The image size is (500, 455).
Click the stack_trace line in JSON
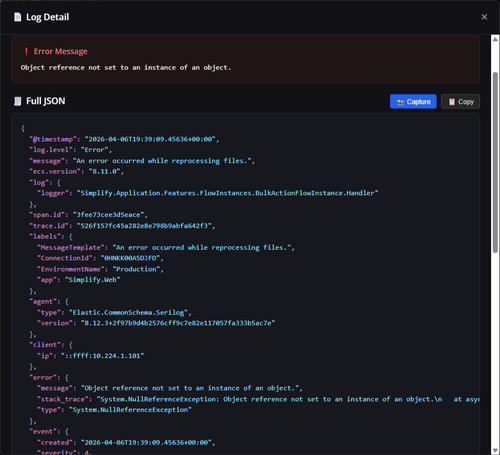coord(258,399)
